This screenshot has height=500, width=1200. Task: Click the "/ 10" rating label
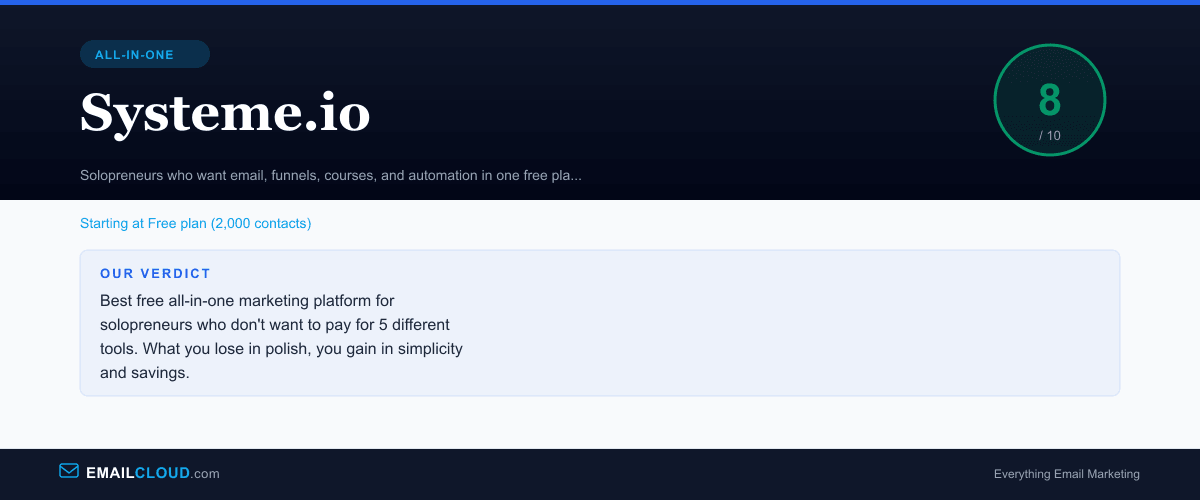1050,135
